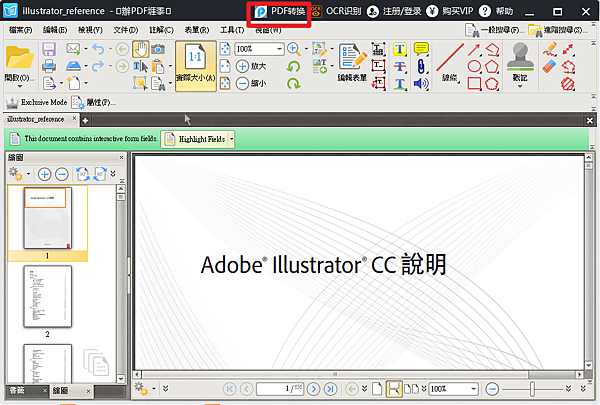Image resolution: width=600 pixels, height=405 pixels.
Task: Pick the red line drawing tool
Action: click(450, 58)
